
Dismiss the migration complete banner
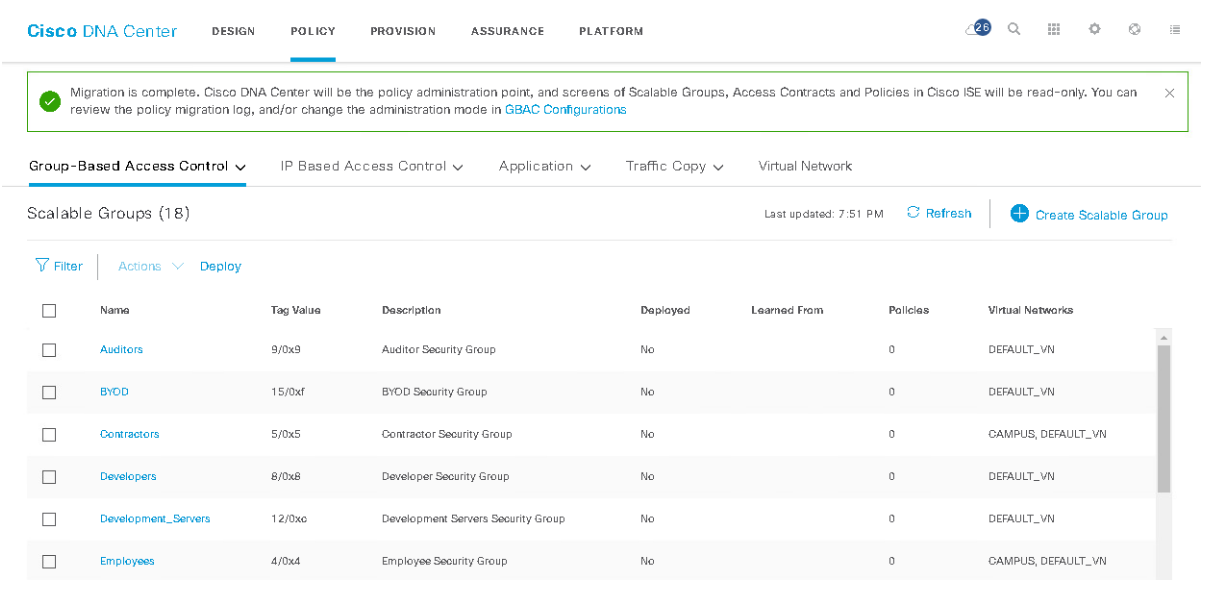point(1169,93)
